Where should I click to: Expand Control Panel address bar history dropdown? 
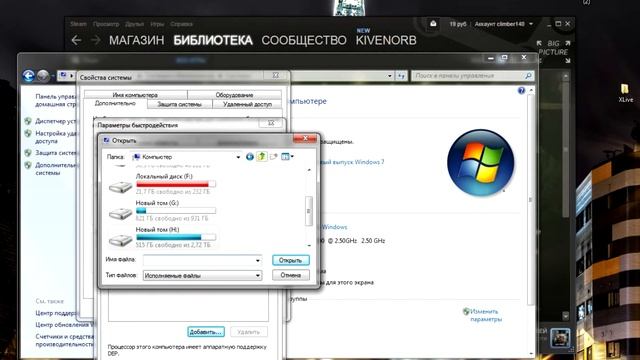pyautogui.click(x=390, y=76)
